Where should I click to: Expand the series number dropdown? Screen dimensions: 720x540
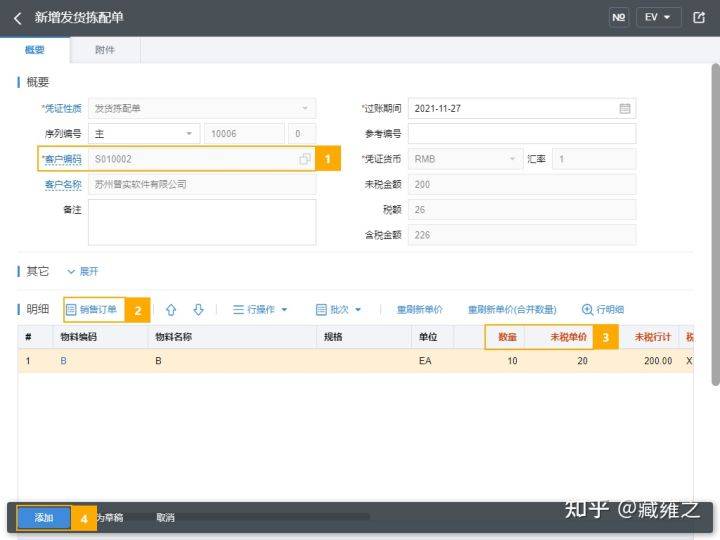point(190,133)
